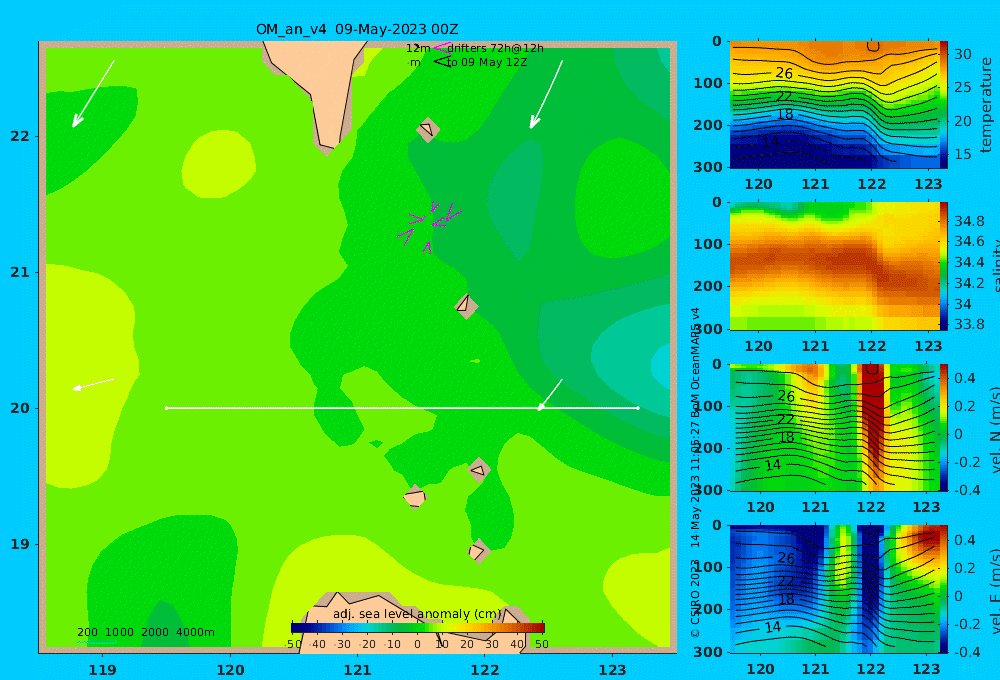Click the '18' contour label in vel. N panel
Screen dimensions: 1000x680
pos(786,437)
